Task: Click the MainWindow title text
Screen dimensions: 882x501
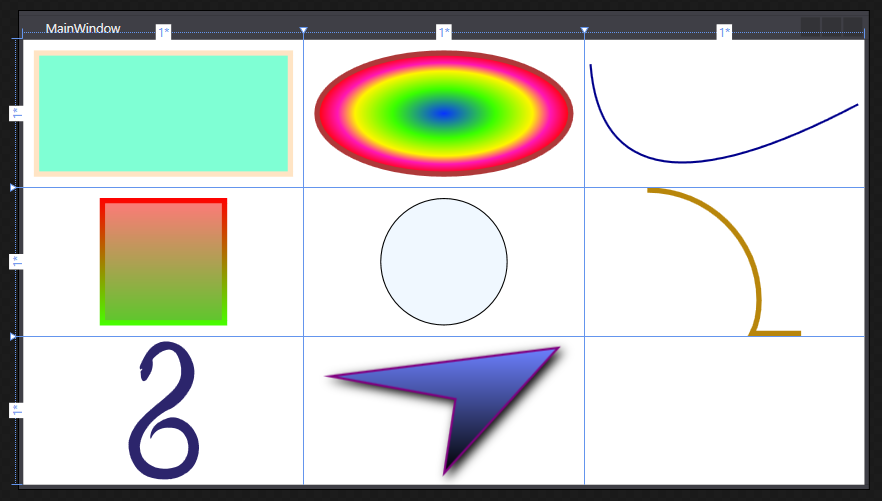Action: point(83,28)
